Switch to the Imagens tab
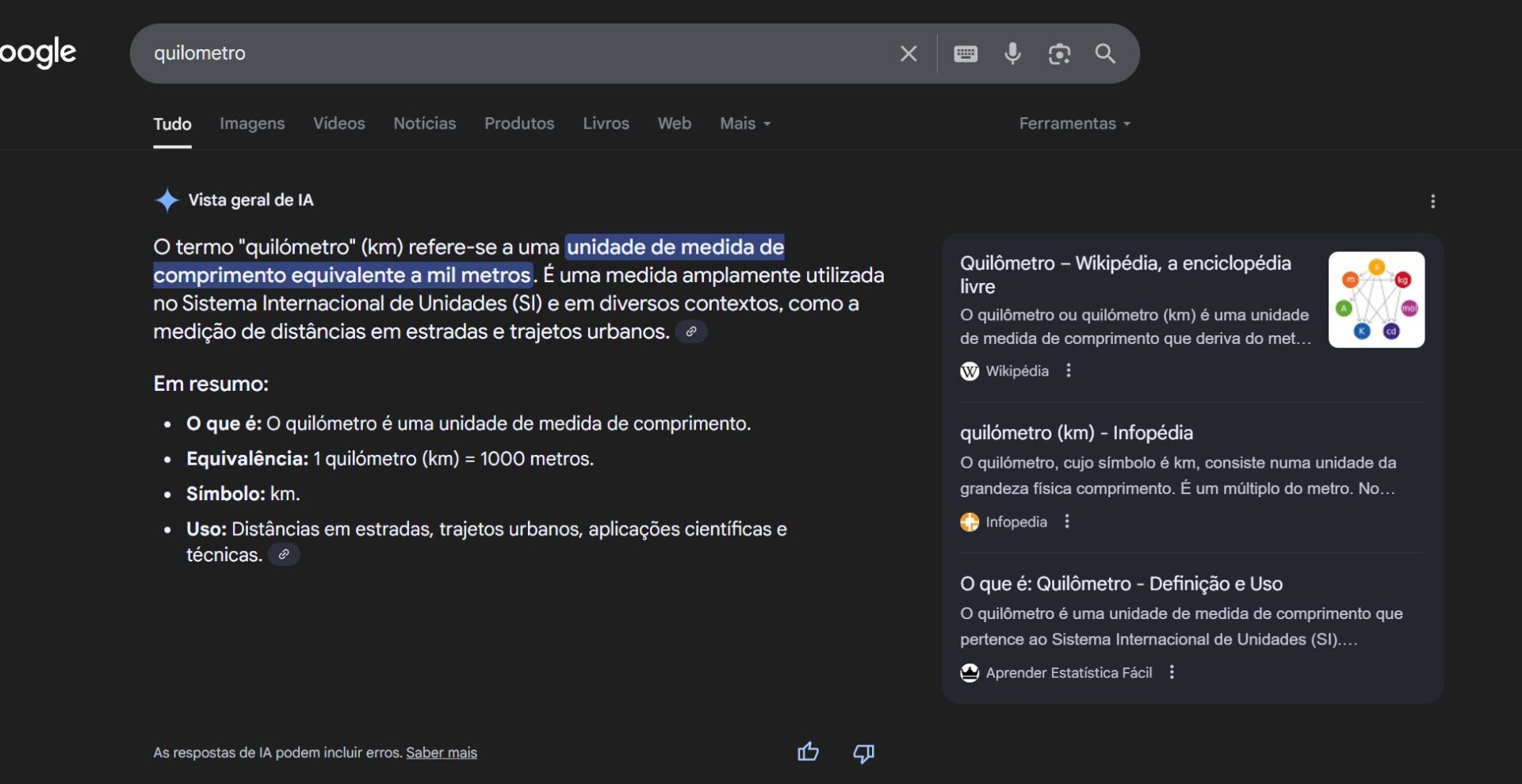The image size is (1522, 784). [x=251, y=124]
